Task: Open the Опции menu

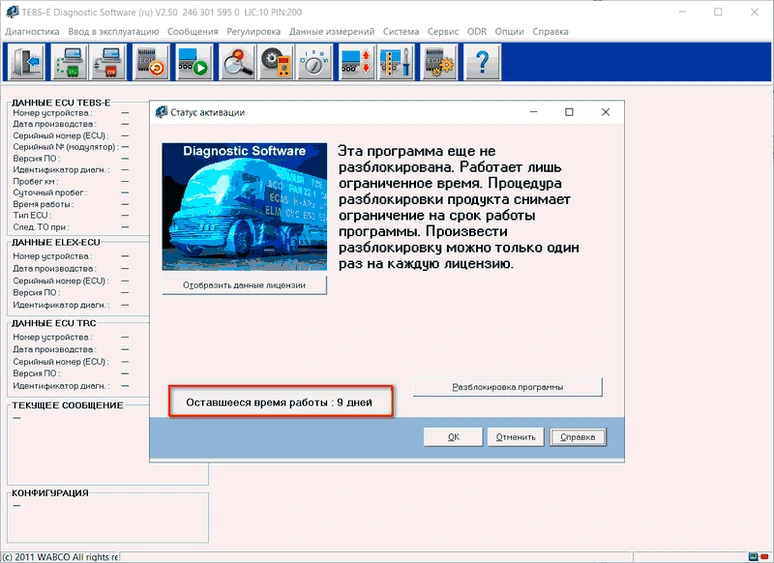Action: 509,32
